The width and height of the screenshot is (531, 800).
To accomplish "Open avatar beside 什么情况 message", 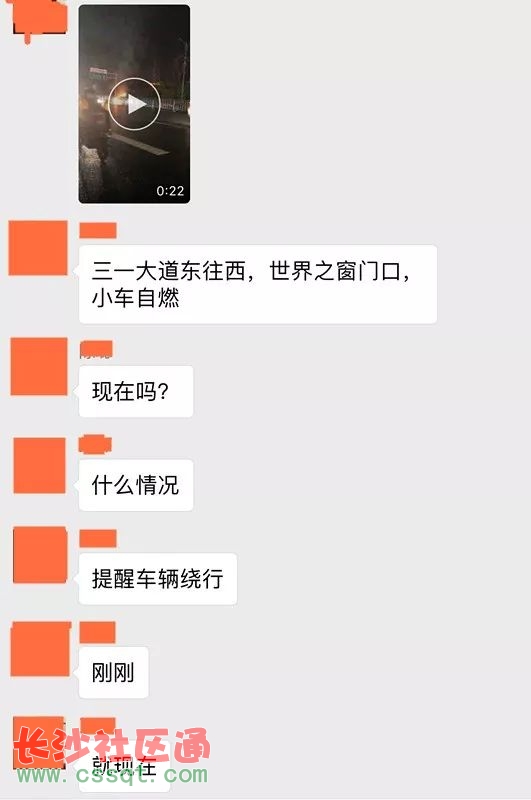I will (x=39, y=465).
